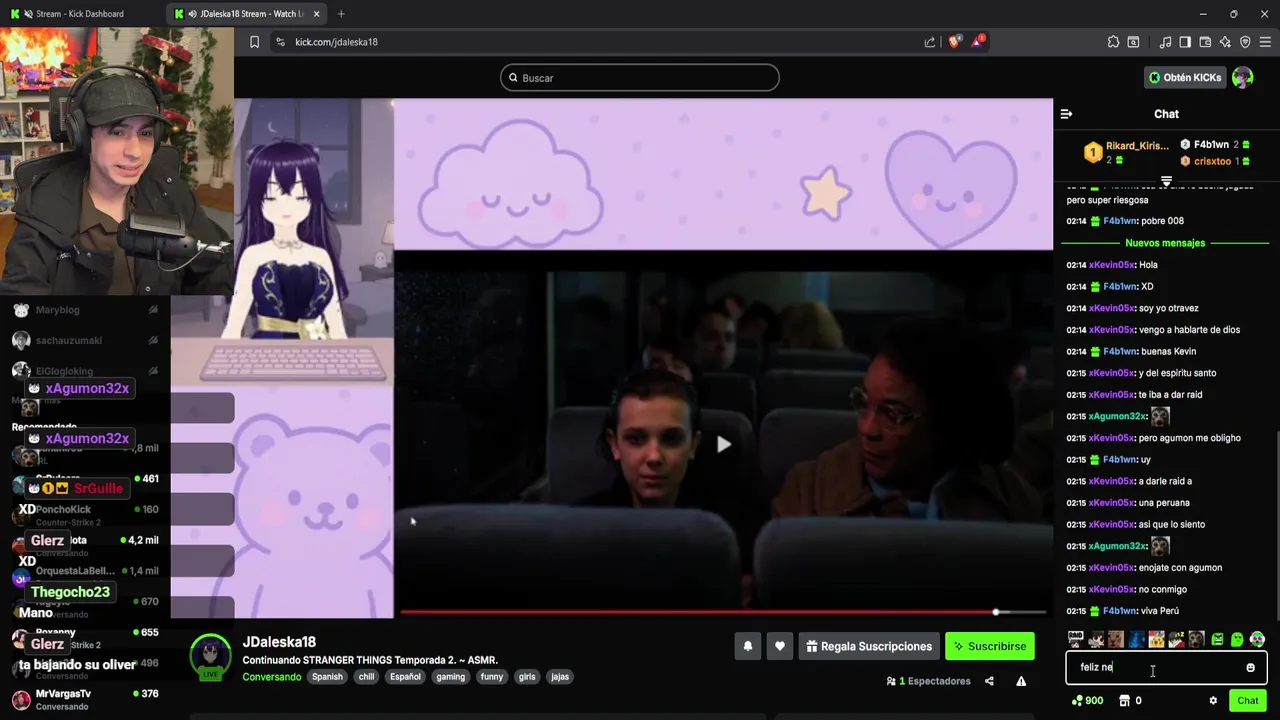1280x720 pixels.
Task: Play the paused stream video
Action: (723, 445)
